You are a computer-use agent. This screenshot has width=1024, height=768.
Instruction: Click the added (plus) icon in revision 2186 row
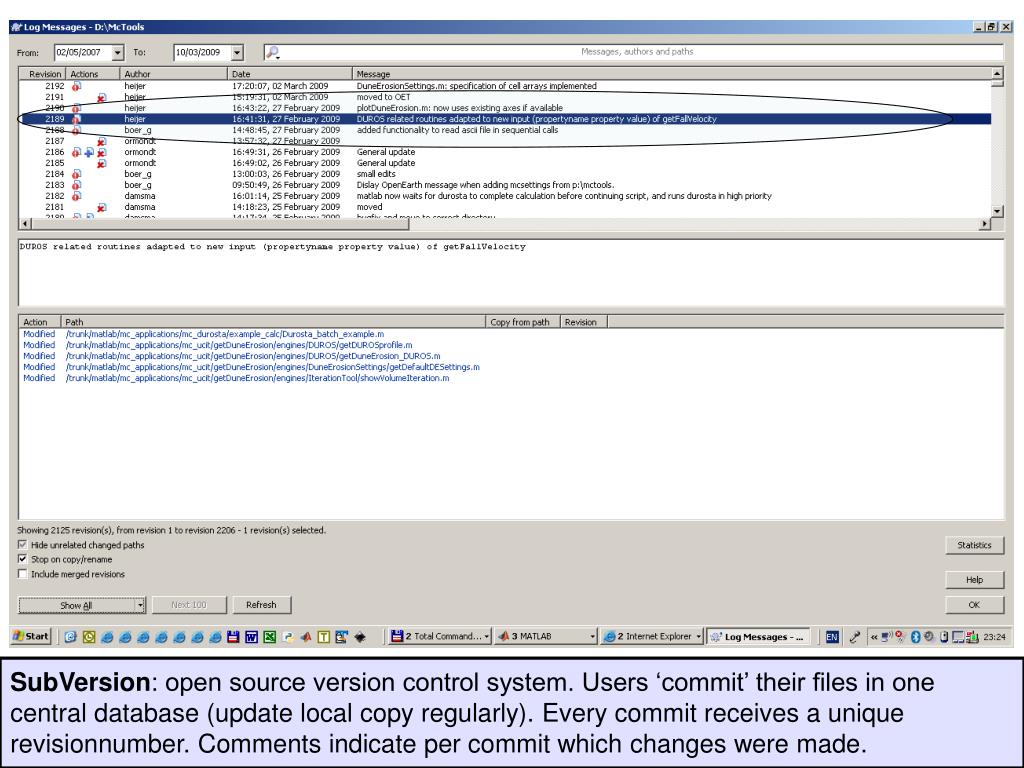coord(89,152)
